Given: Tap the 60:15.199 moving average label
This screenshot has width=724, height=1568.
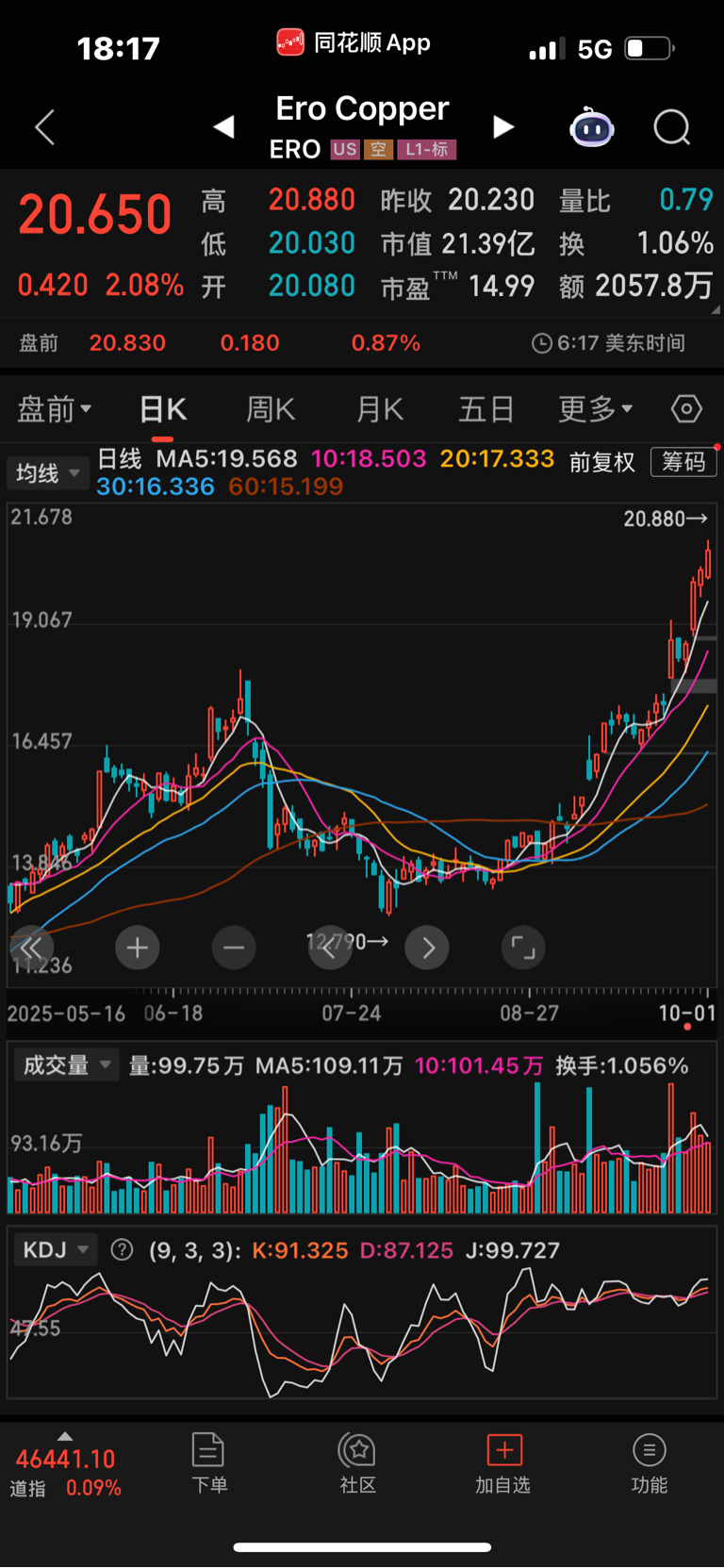Looking at the screenshot, I should coord(286,487).
